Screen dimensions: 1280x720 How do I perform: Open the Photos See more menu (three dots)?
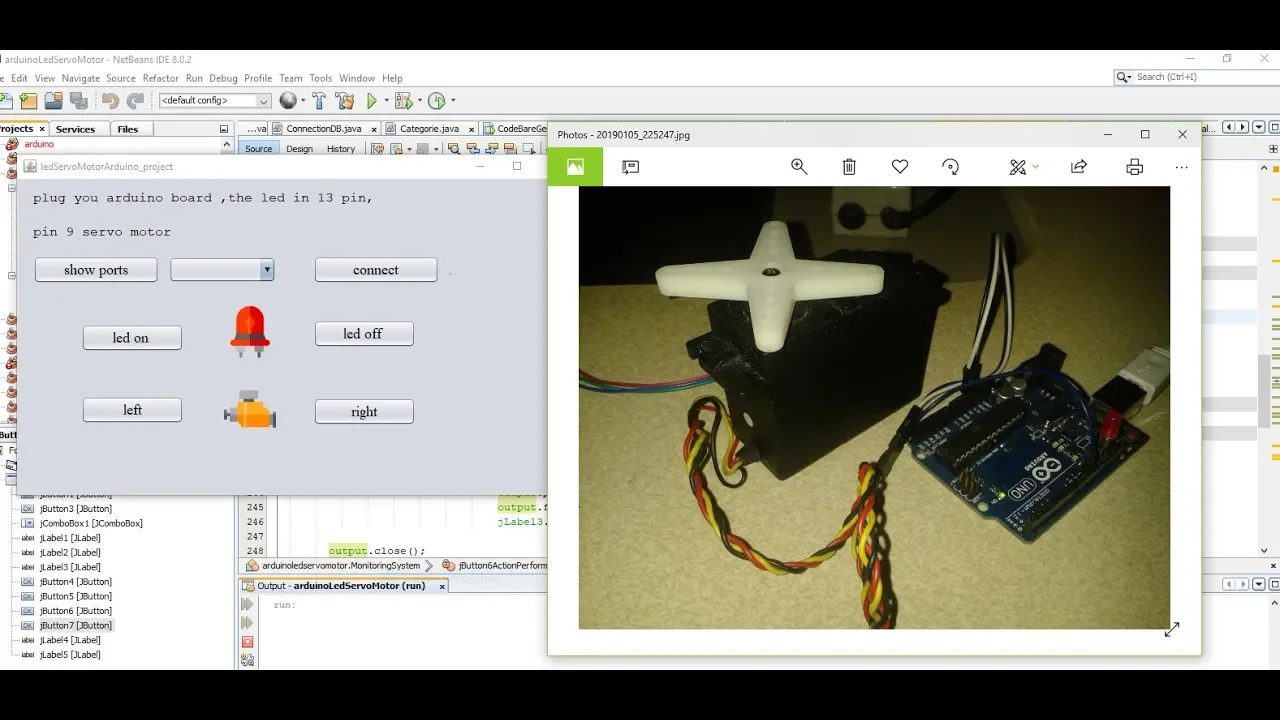[1182, 167]
